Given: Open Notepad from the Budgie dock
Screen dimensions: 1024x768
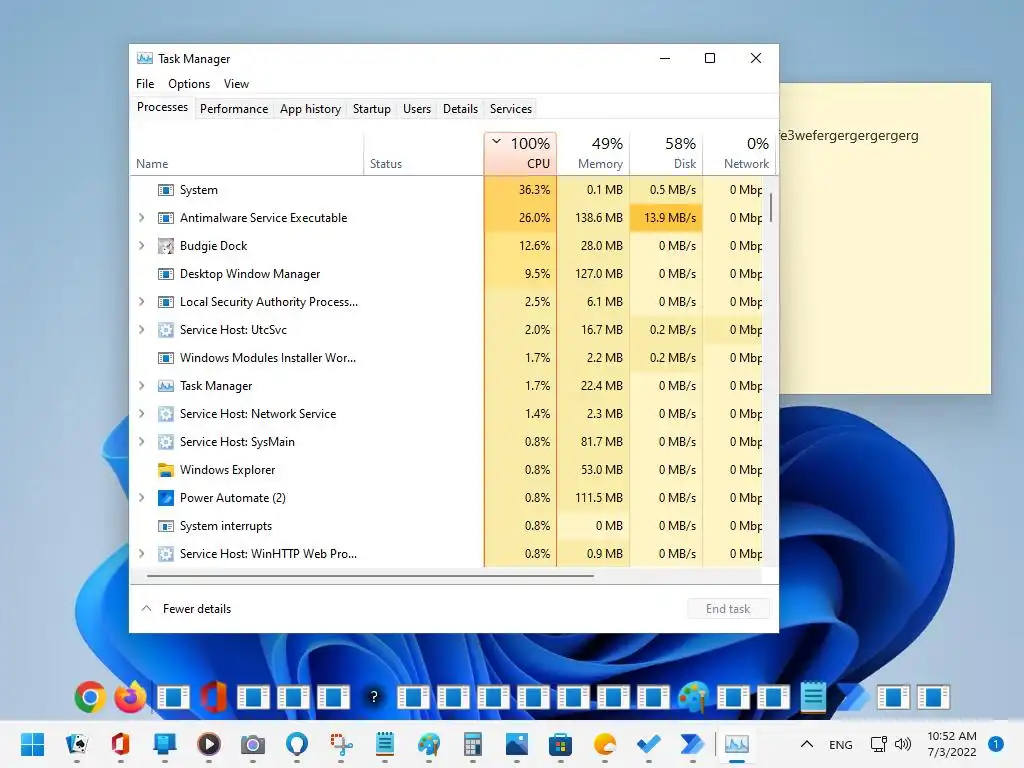Looking at the screenshot, I should coord(813,697).
